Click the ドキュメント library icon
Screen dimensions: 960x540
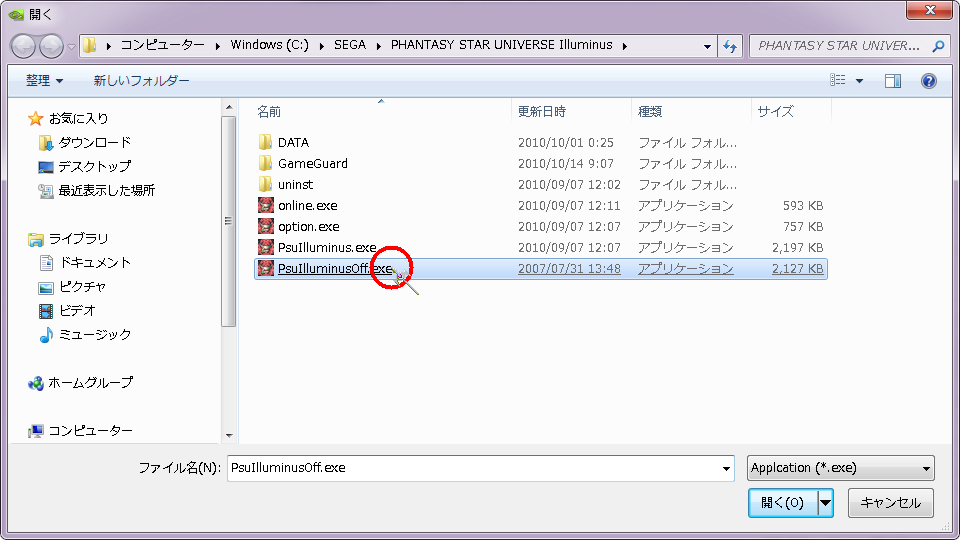pos(46,263)
